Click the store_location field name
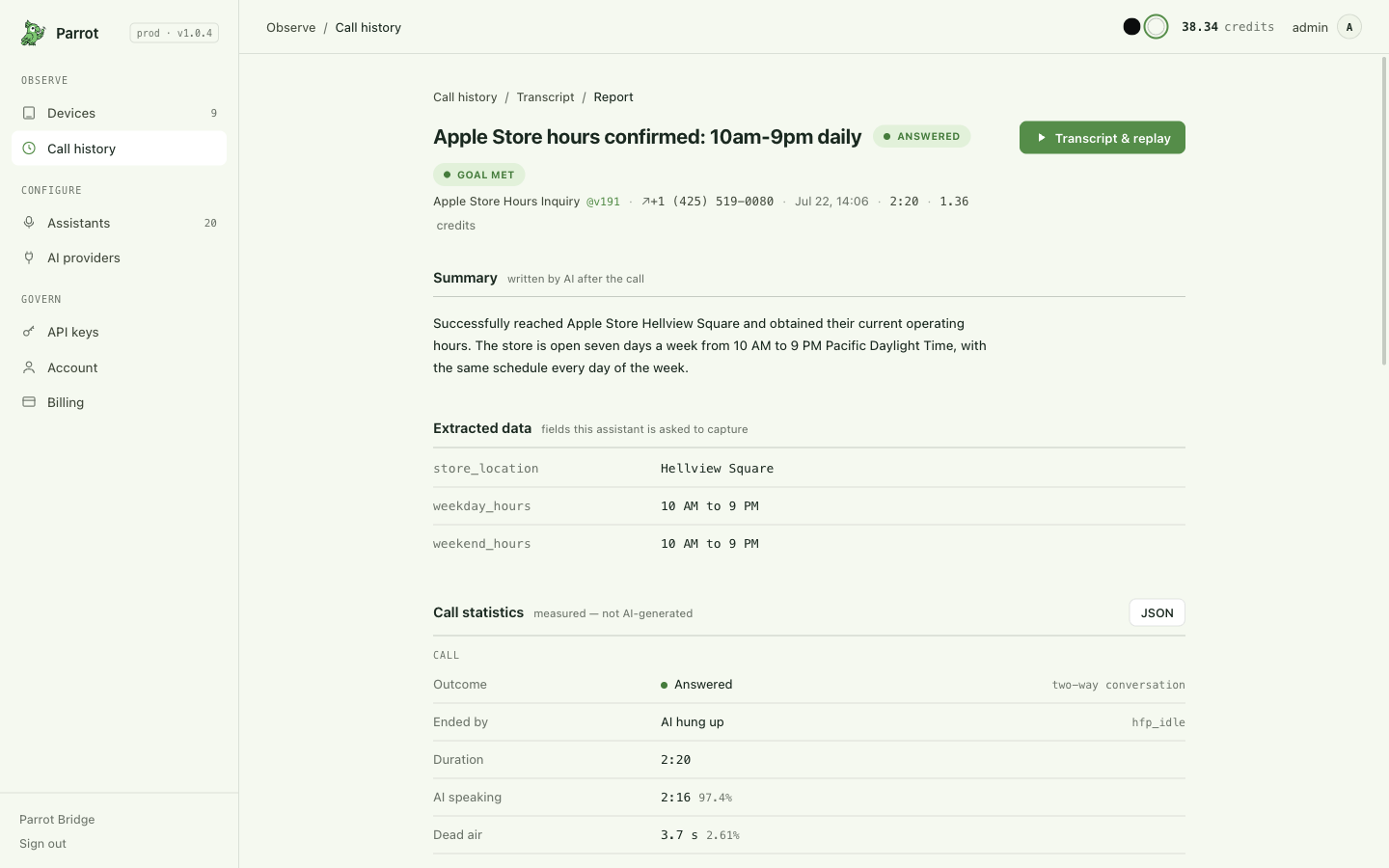This screenshot has width=1389, height=868. pos(486,468)
